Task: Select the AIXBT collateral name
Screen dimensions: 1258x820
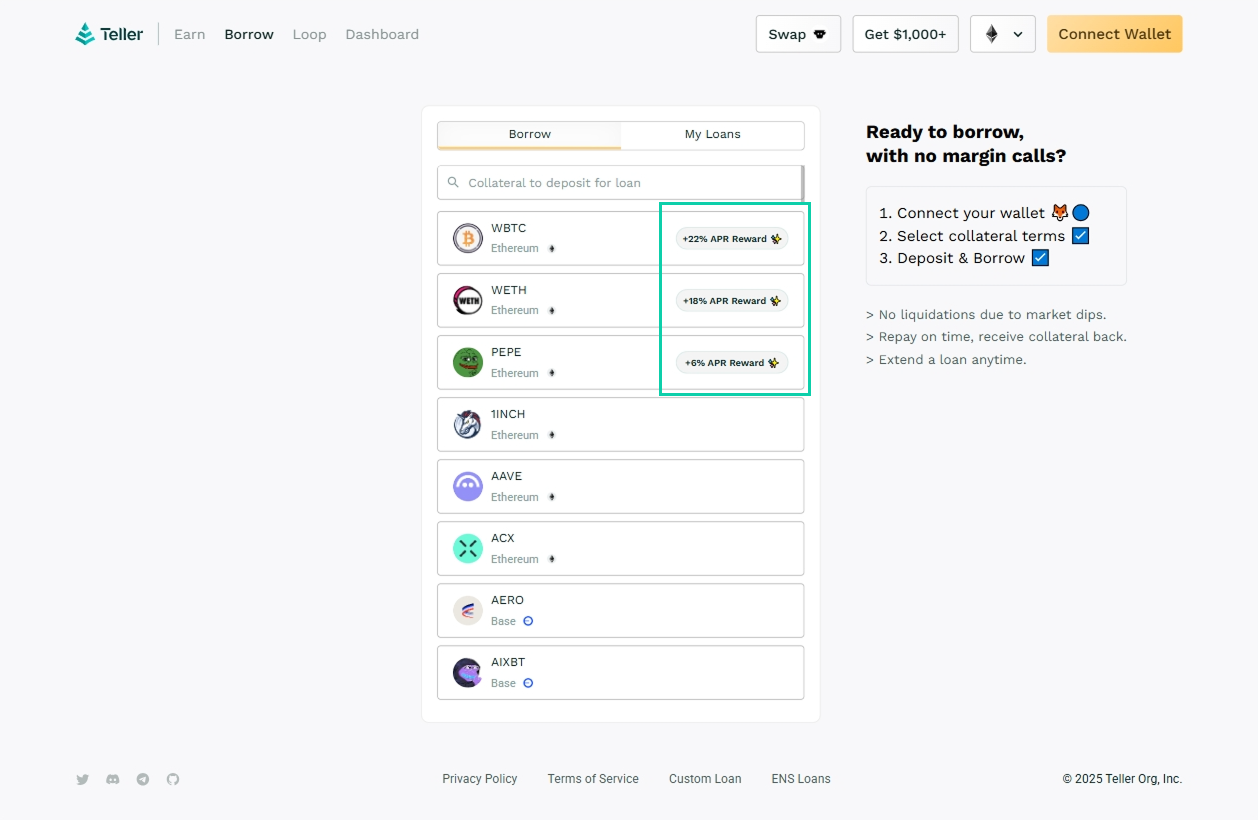Action: pos(508,662)
